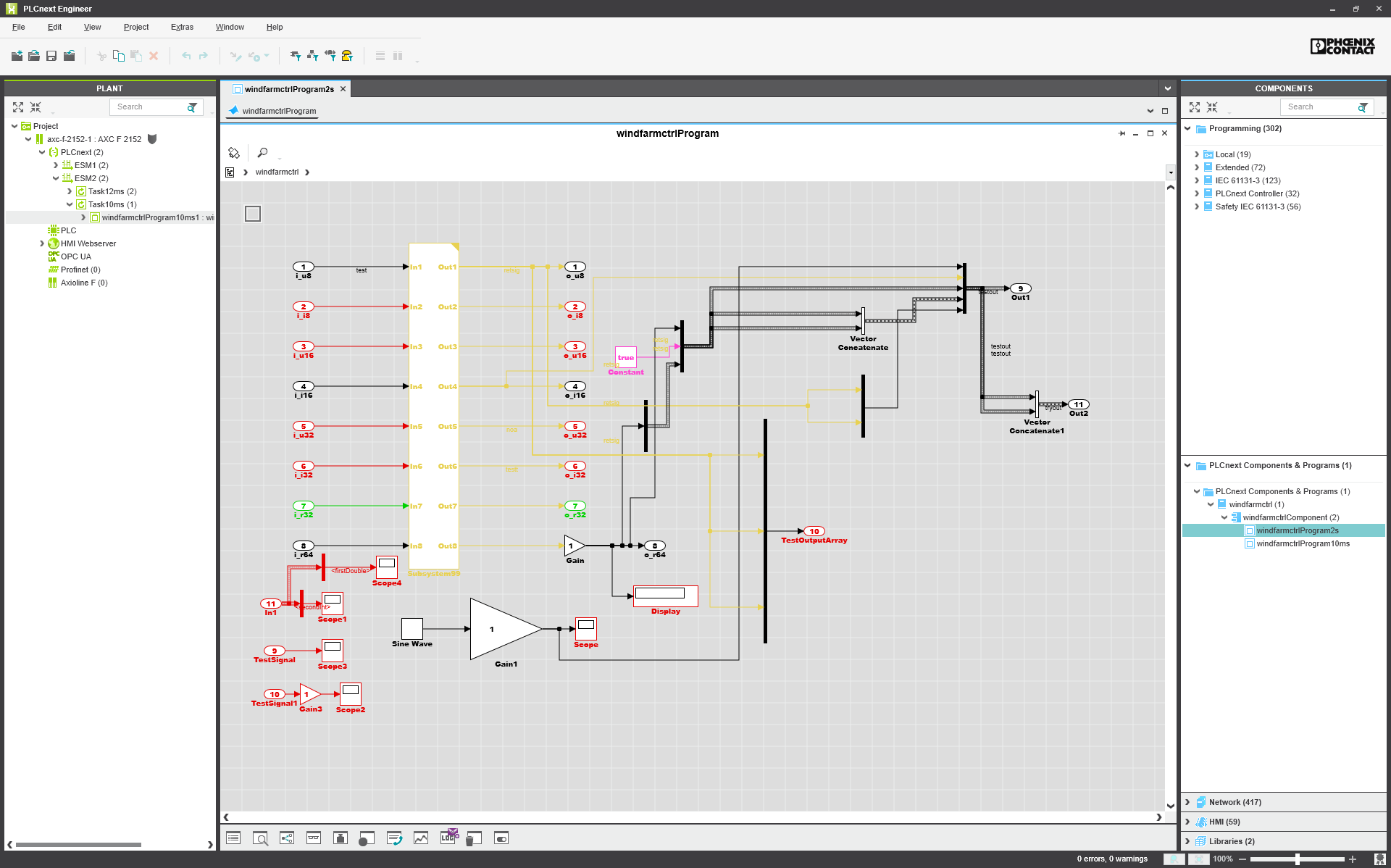Click the PLANT panel horizontal scrollbar
Viewport: 1391px width, 868px height.
click(x=78, y=845)
